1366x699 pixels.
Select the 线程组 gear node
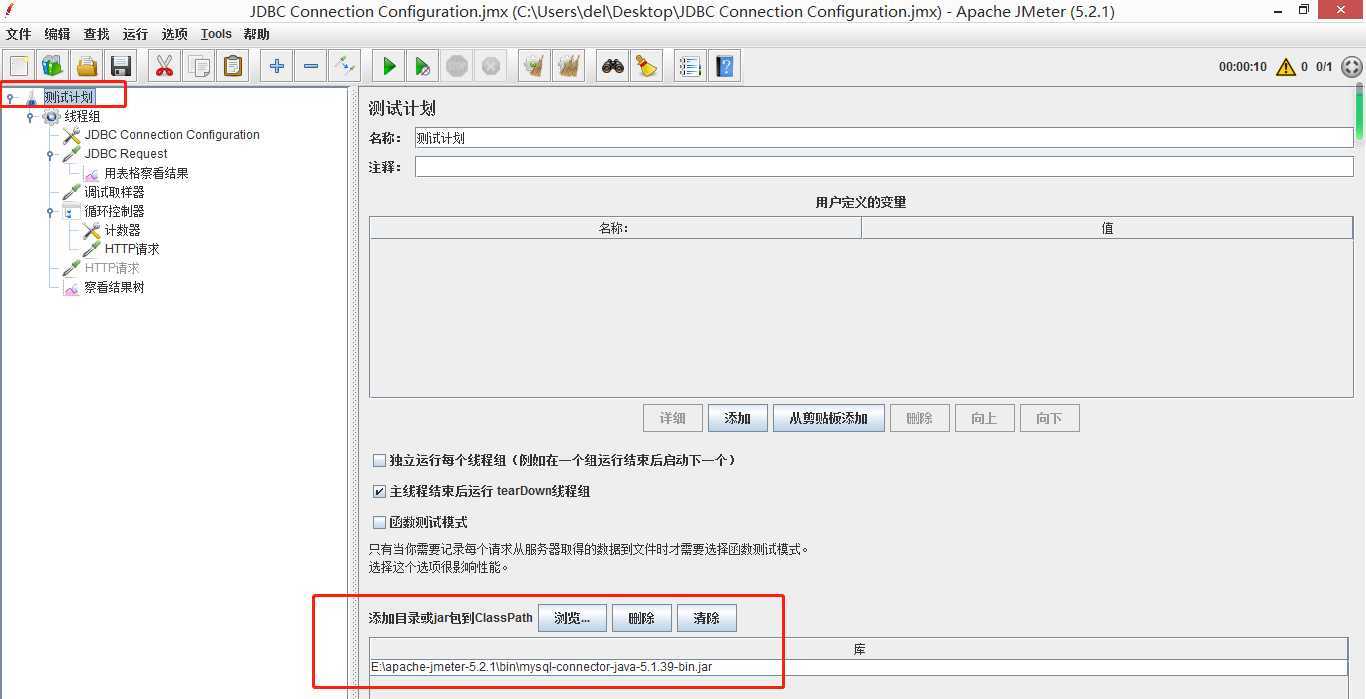pyautogui.click(x=71, y=116)
